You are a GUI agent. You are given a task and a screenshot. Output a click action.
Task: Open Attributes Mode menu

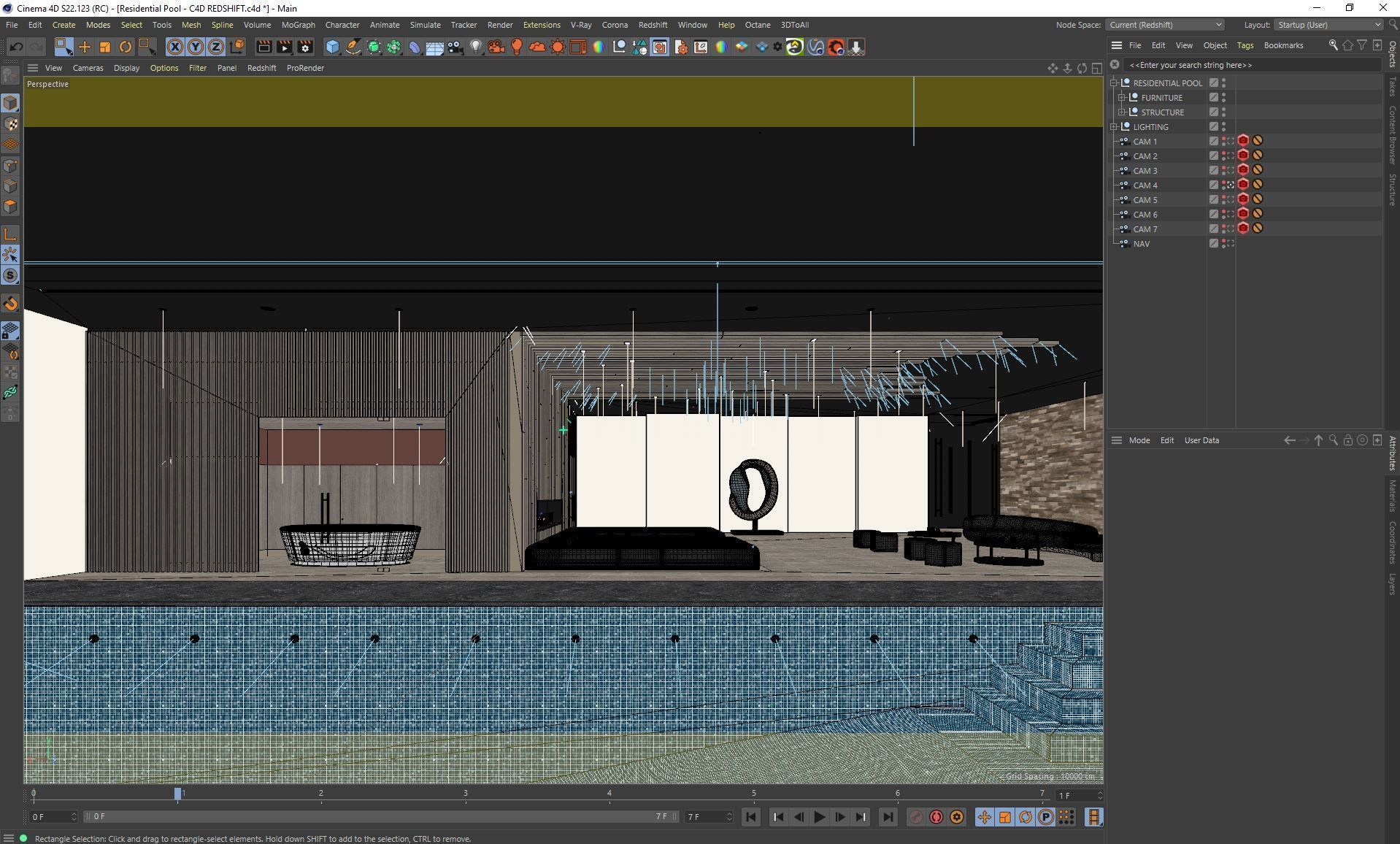coord(1139,440)
